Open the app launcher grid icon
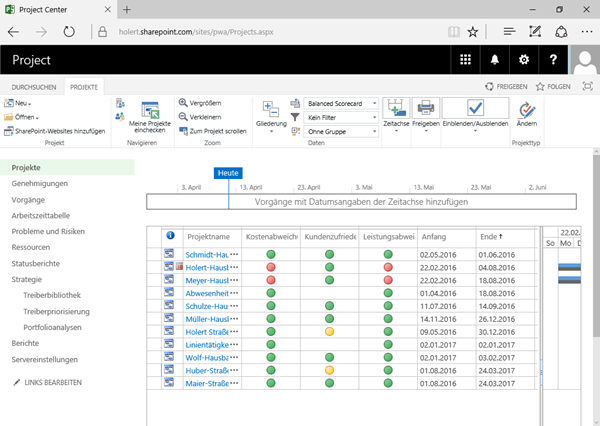 (465, 59)
